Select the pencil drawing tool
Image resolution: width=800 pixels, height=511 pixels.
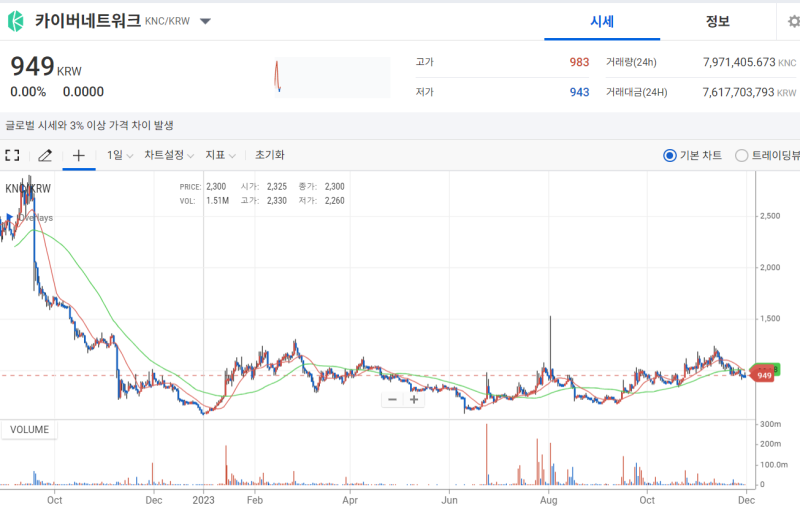tap(45, 155)
